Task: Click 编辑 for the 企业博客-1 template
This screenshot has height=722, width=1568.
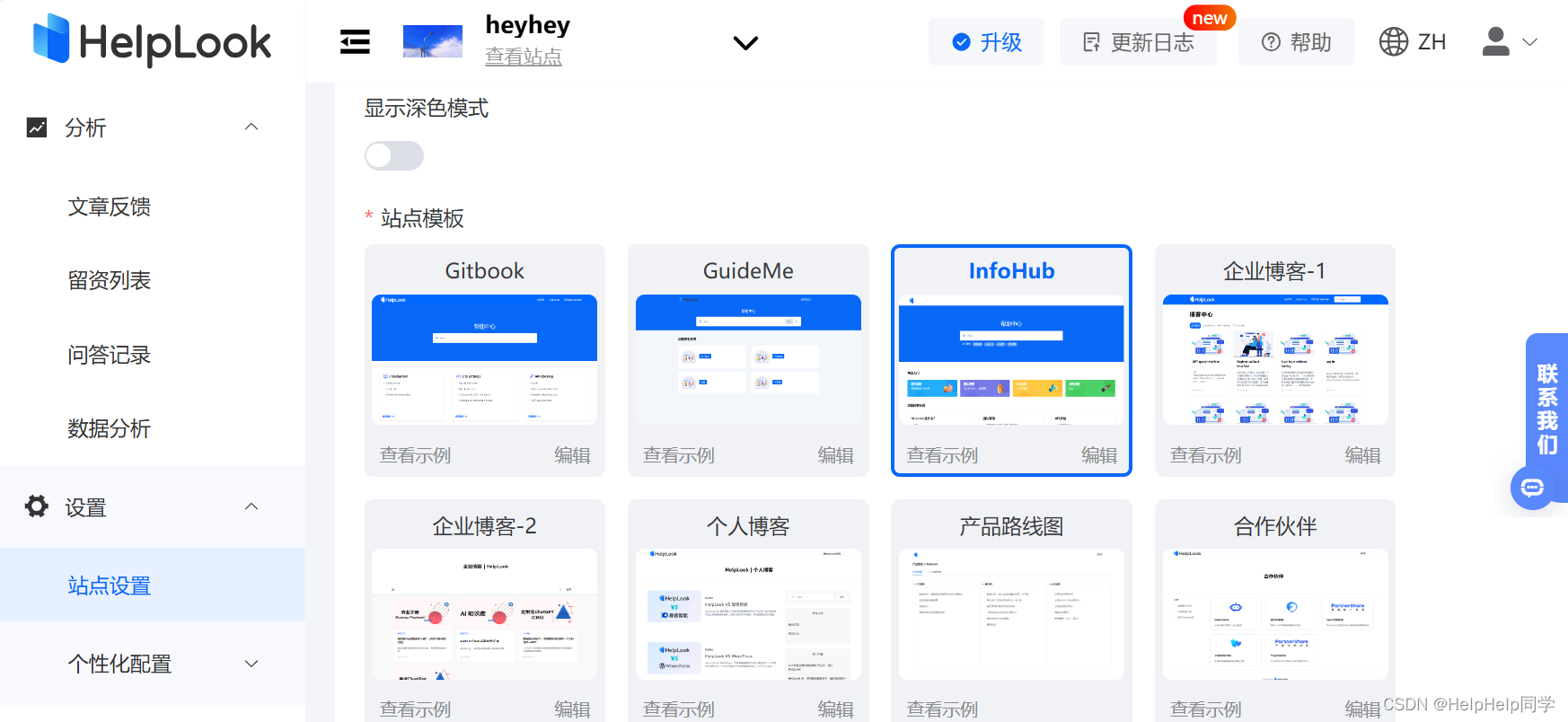Action: click(1363, 455)
